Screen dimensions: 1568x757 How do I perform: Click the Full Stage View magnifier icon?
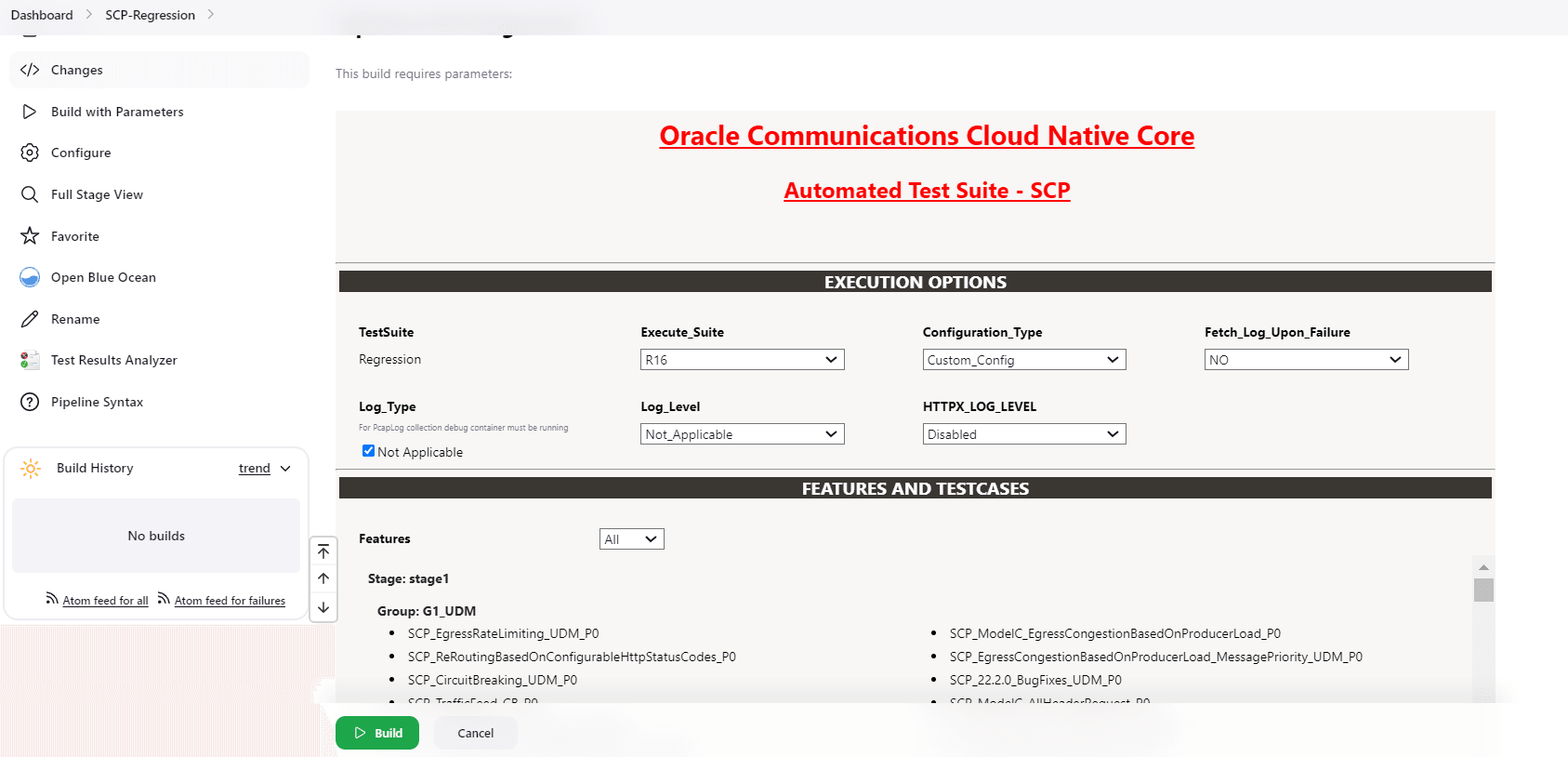(x=30, y=194)
